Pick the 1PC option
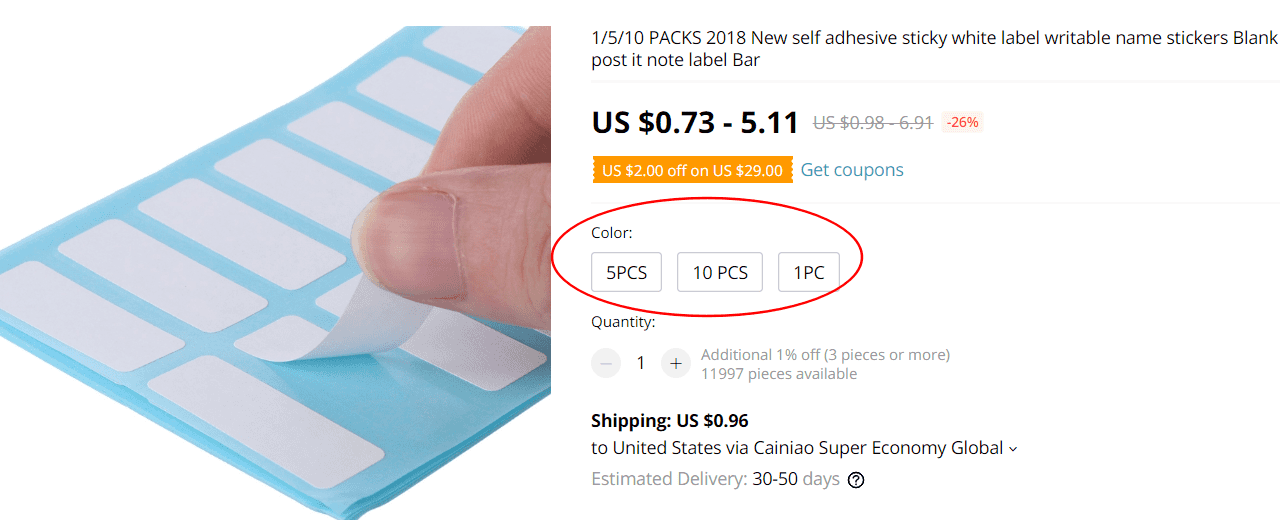The width and height of the screenshot is (1285, 520). (808, 272)
